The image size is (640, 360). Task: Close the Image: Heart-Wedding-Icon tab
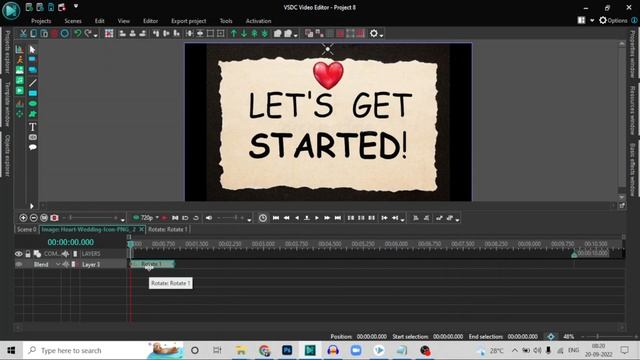141,229
